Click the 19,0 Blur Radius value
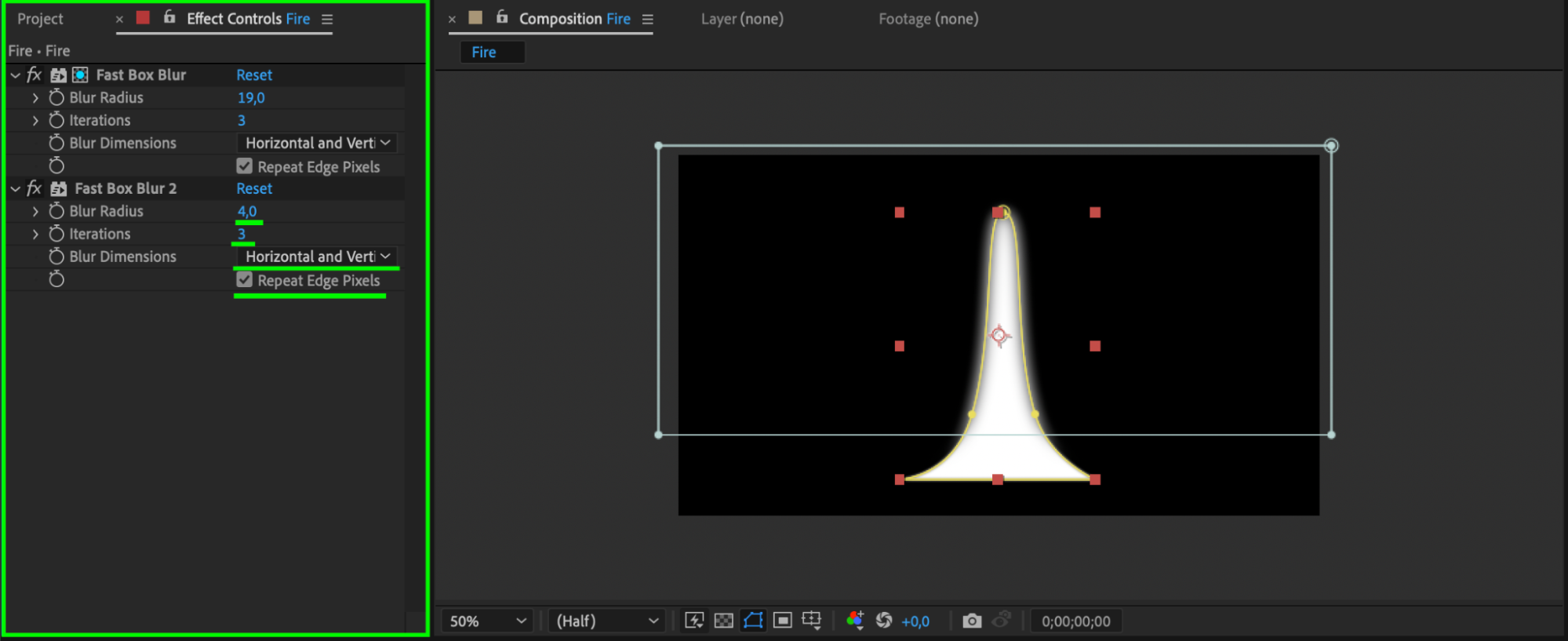The image size is (1568, 641). click(x=251, y=98)
